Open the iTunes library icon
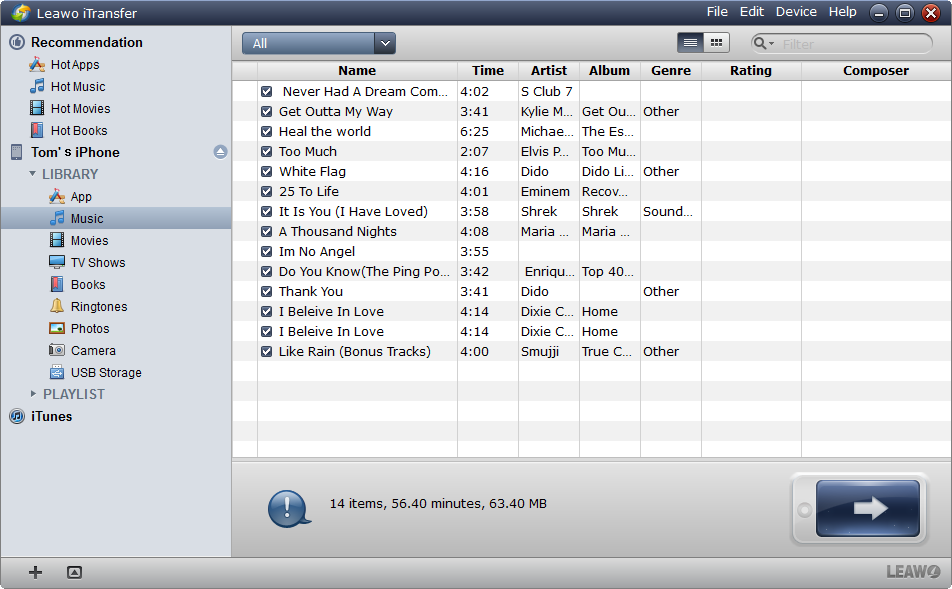Image resolution: width=952 pixels, height=589 pixels. click(17, 417)
